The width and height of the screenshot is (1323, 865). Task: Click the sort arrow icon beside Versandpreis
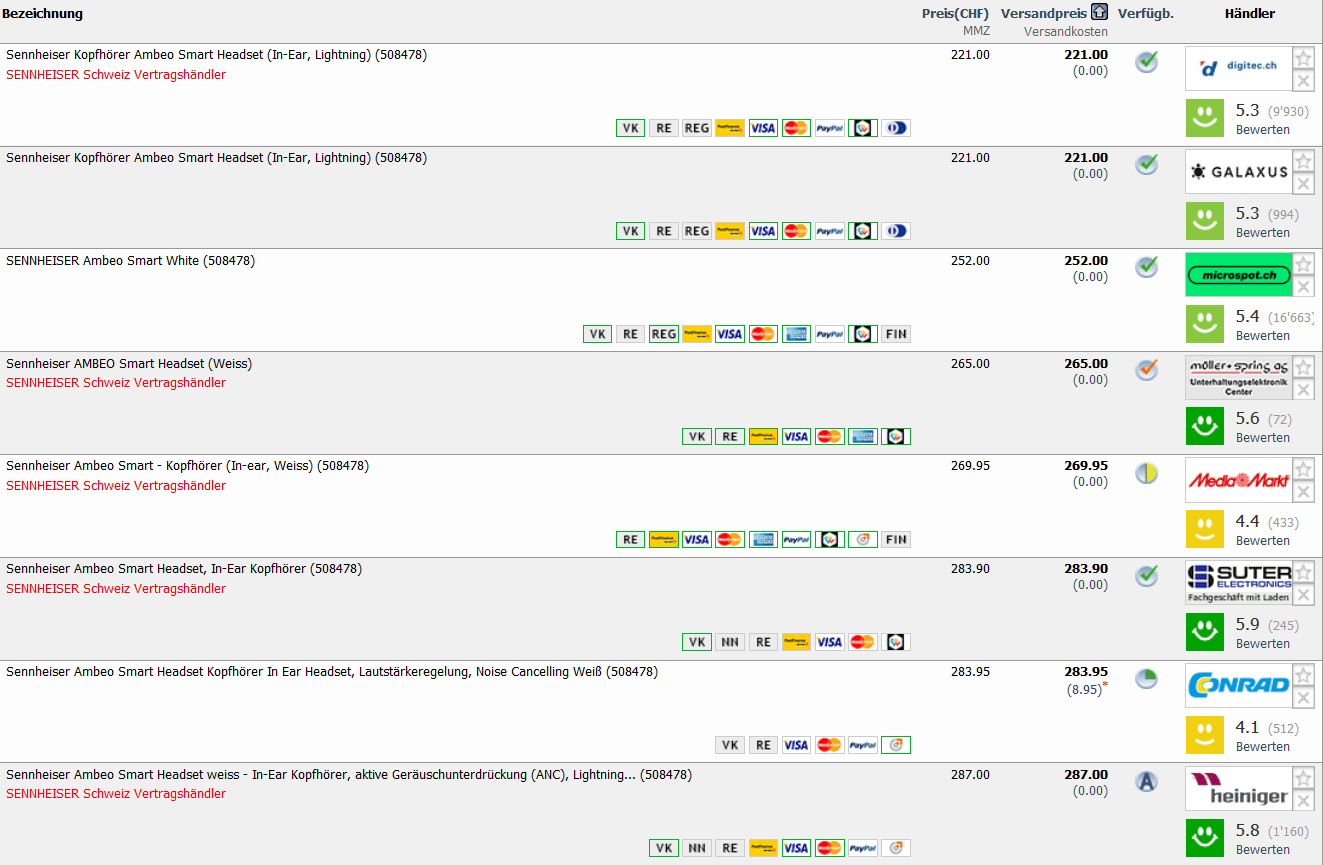coord(1099,13)
